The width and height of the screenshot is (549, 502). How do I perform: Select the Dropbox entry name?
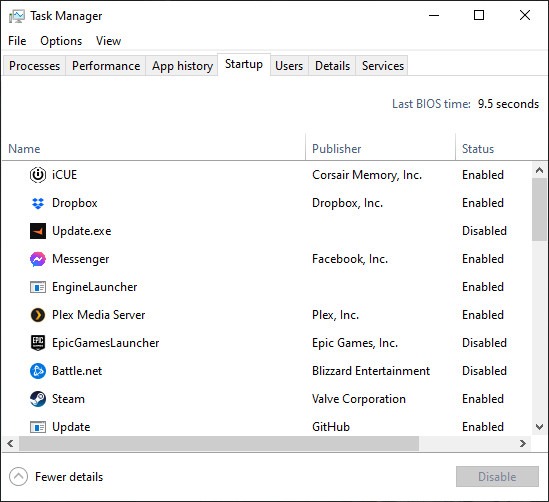pyautogui.click(x=75, y=203)
